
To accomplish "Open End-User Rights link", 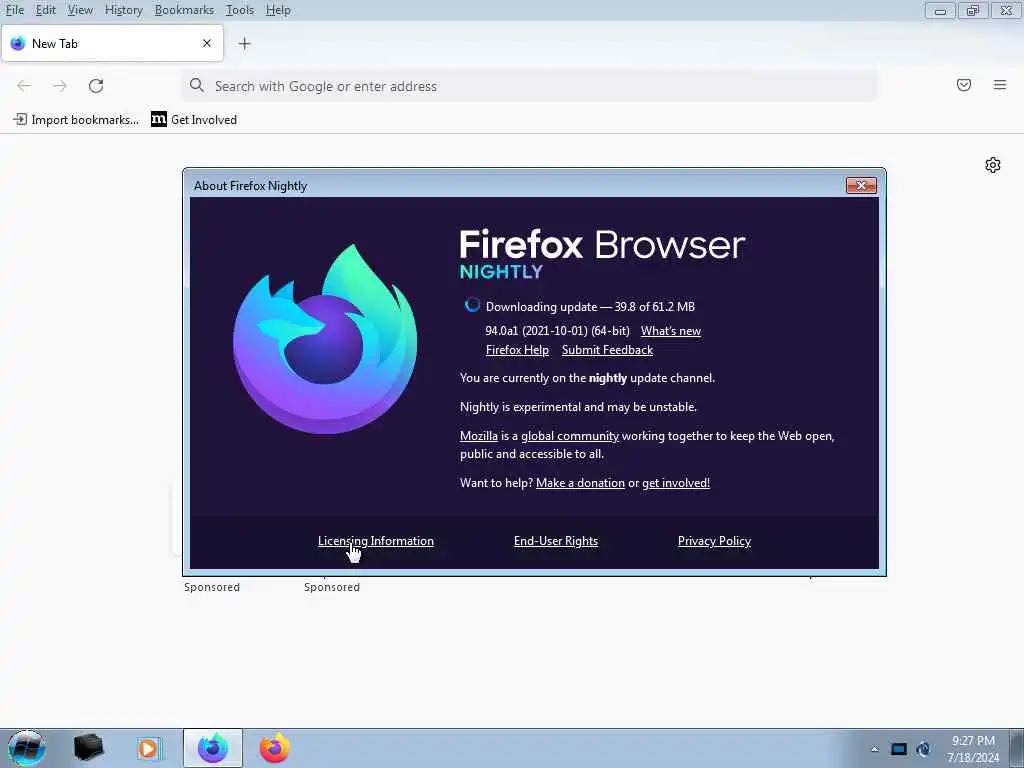I will [556, 541].
